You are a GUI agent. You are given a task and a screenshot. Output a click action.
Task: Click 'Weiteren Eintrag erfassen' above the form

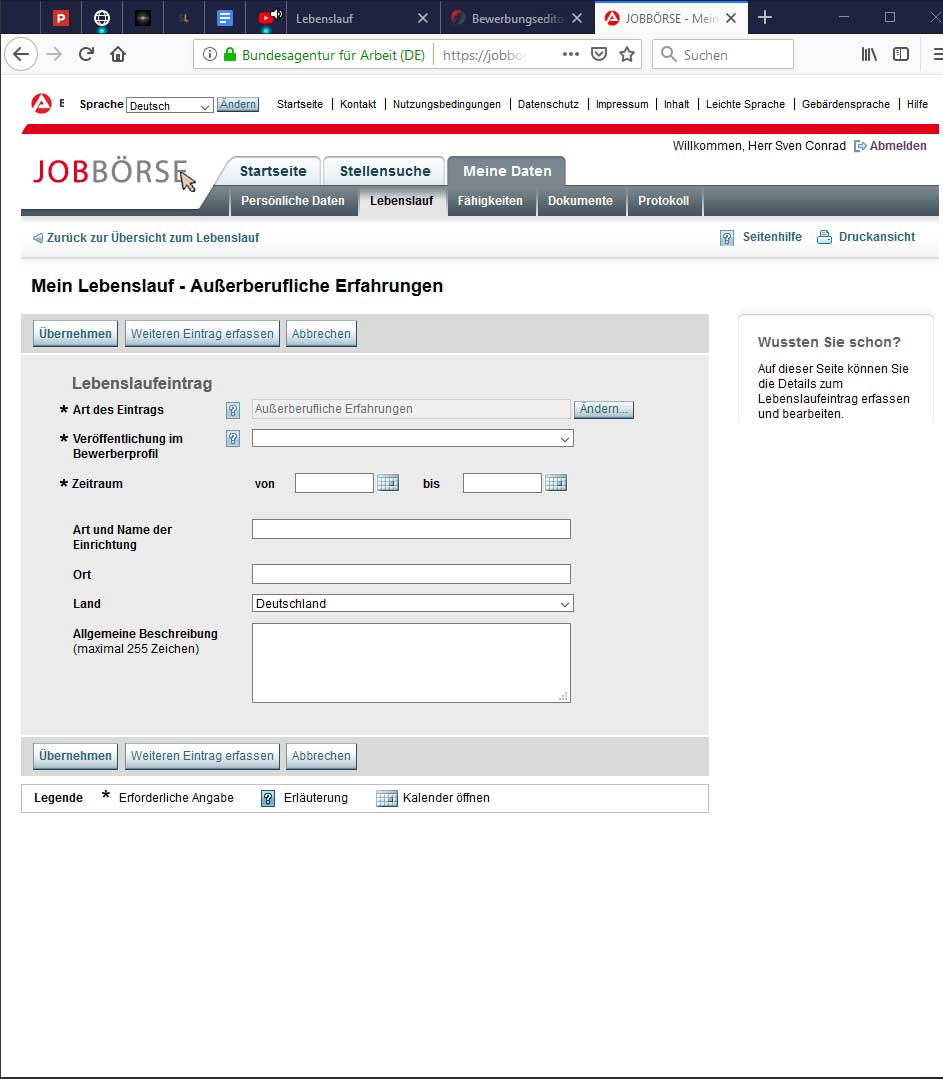click(202, 334)
